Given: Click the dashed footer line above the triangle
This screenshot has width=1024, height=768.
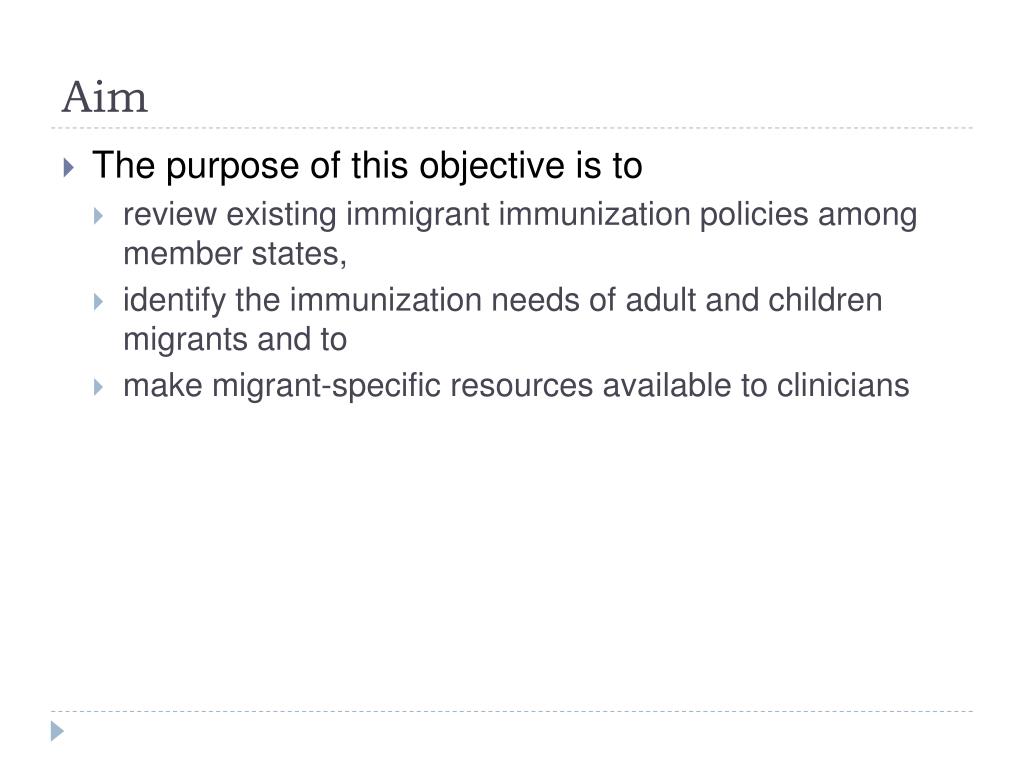Looking at the screenshot, I should 512,711.
